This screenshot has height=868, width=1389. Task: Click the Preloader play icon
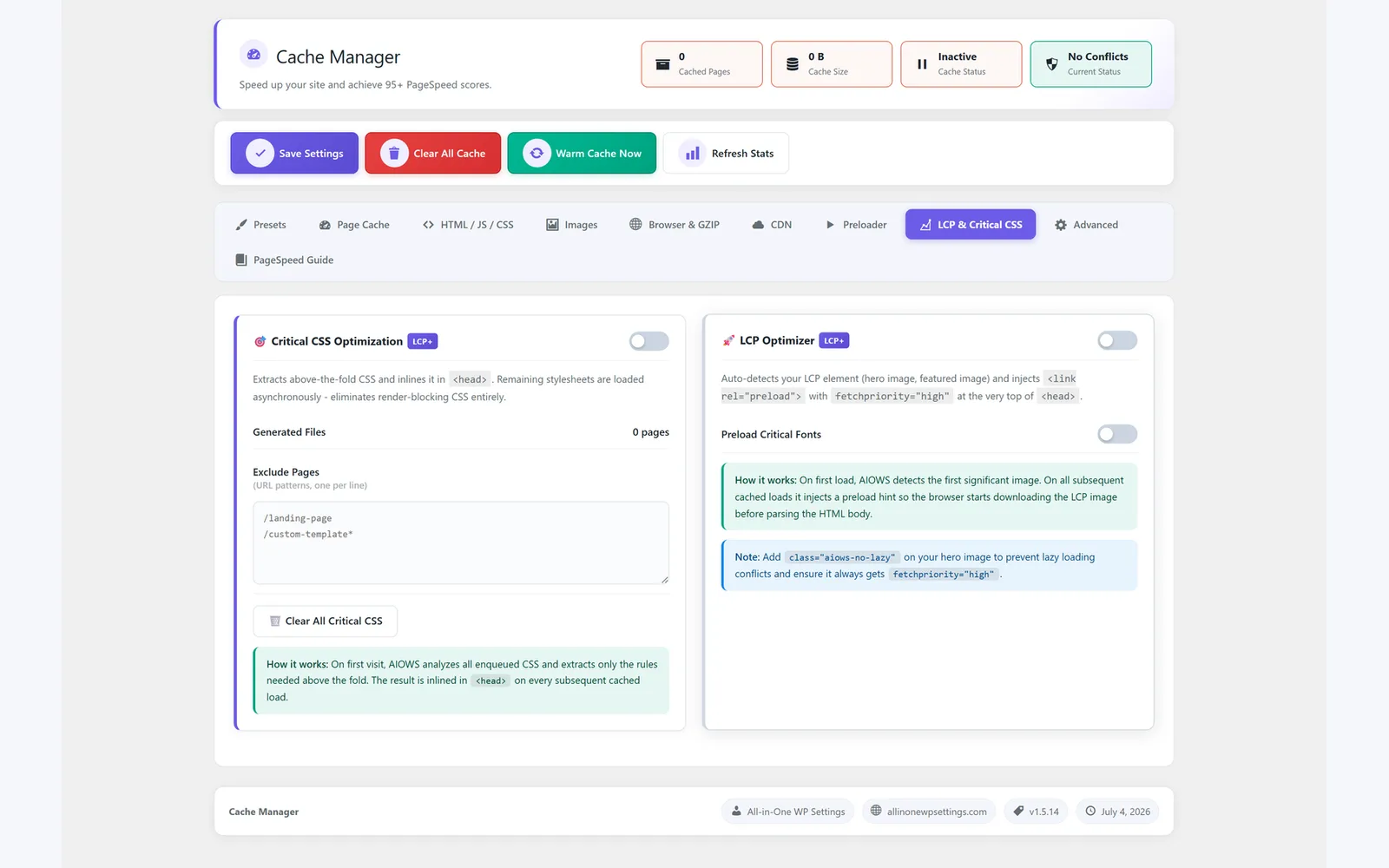[830, 225]
